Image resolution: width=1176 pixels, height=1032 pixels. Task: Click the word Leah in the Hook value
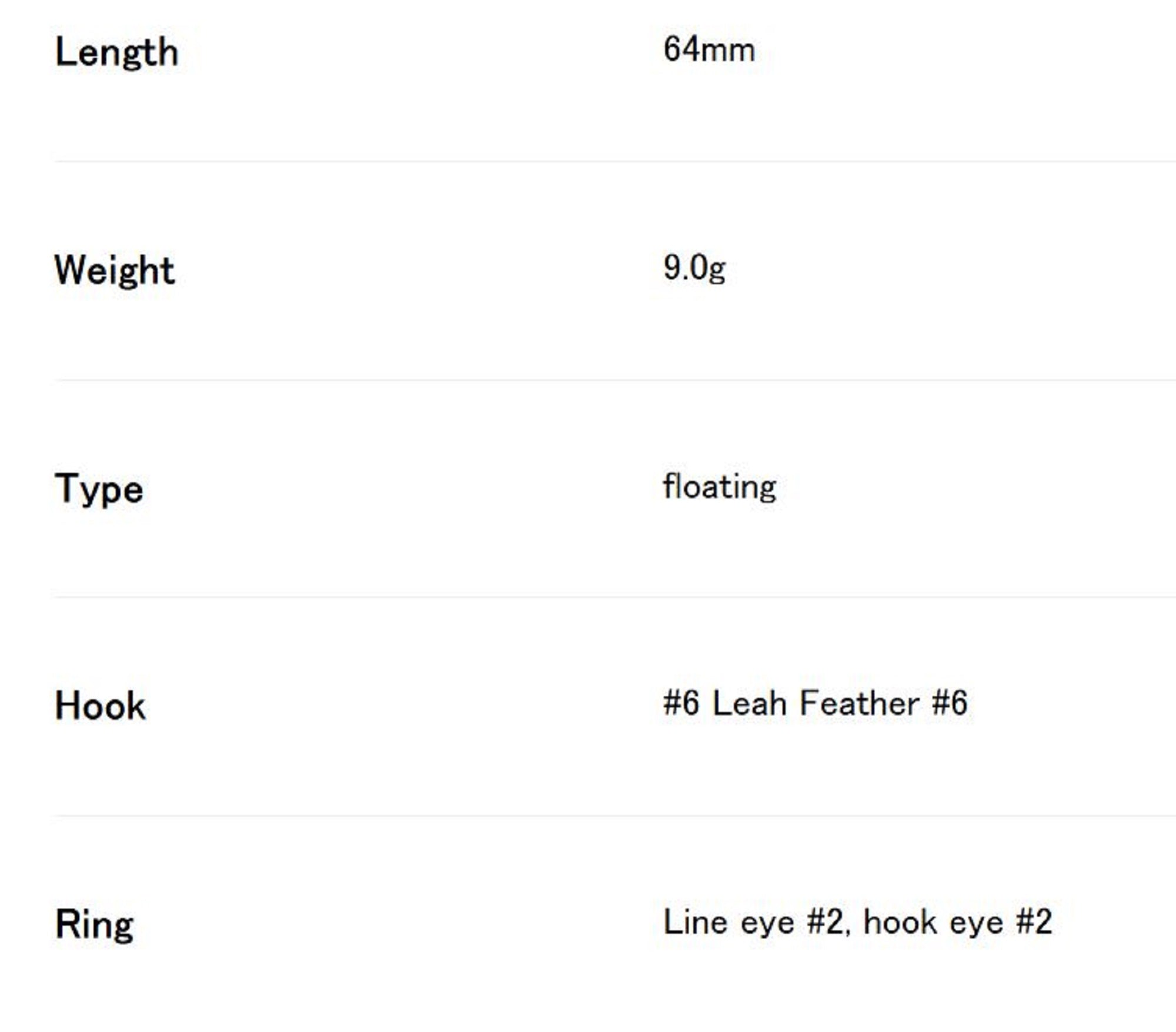(x=749, y=703)
